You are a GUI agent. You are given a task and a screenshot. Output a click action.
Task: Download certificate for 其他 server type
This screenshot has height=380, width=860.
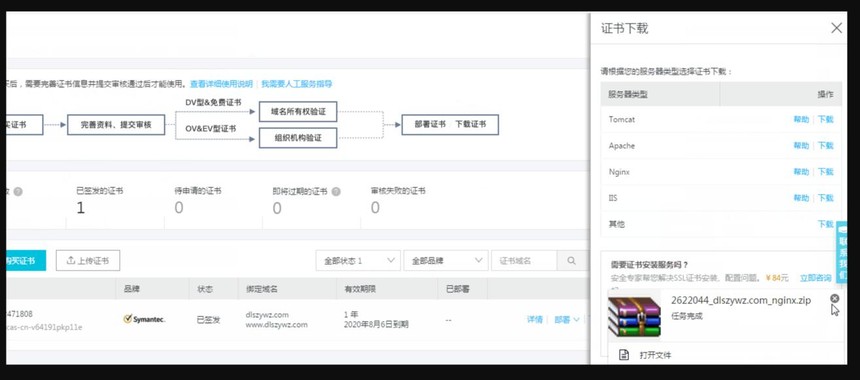825,224
